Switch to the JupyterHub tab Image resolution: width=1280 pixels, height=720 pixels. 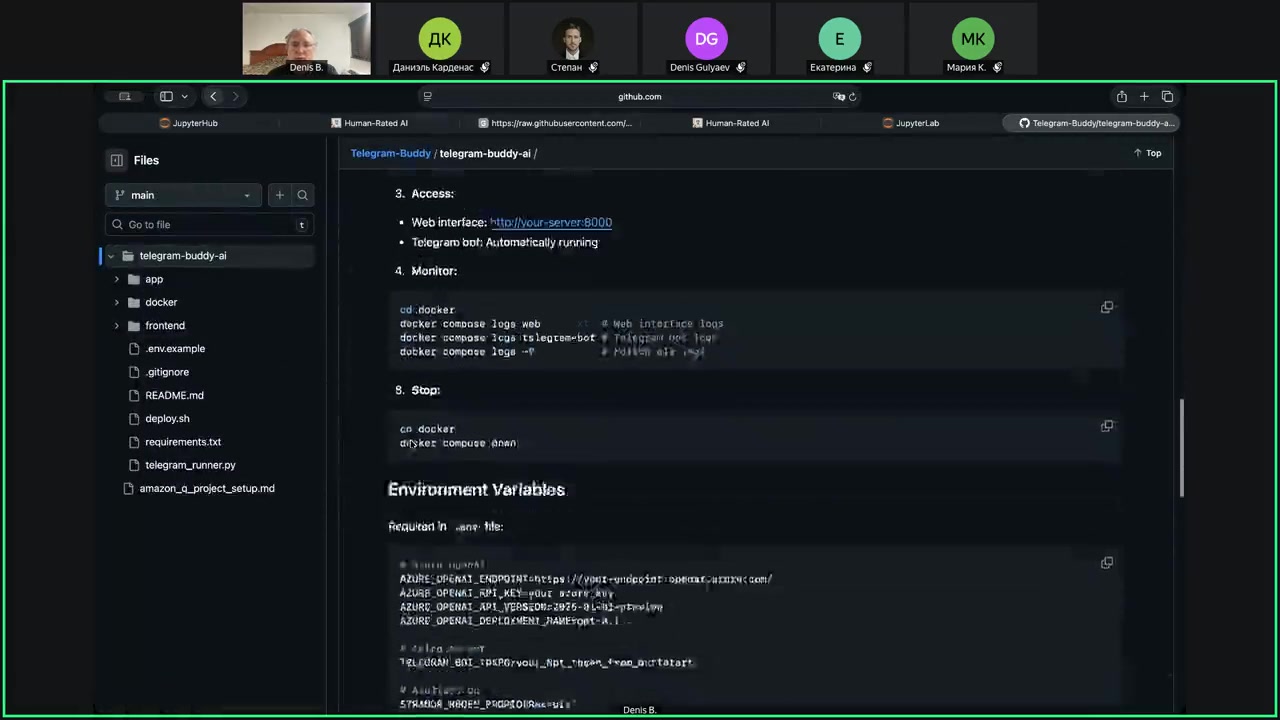(x=195, y=123)
